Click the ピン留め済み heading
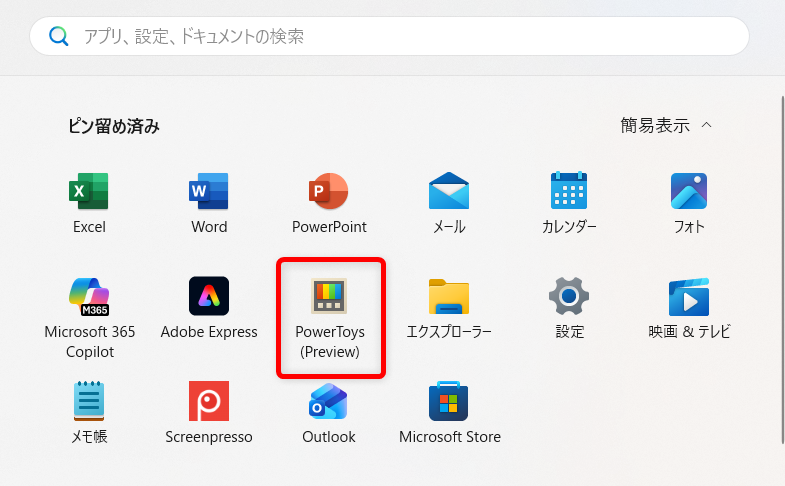The width and height of the screenshot is (785, 486). (x=114, y=126)
